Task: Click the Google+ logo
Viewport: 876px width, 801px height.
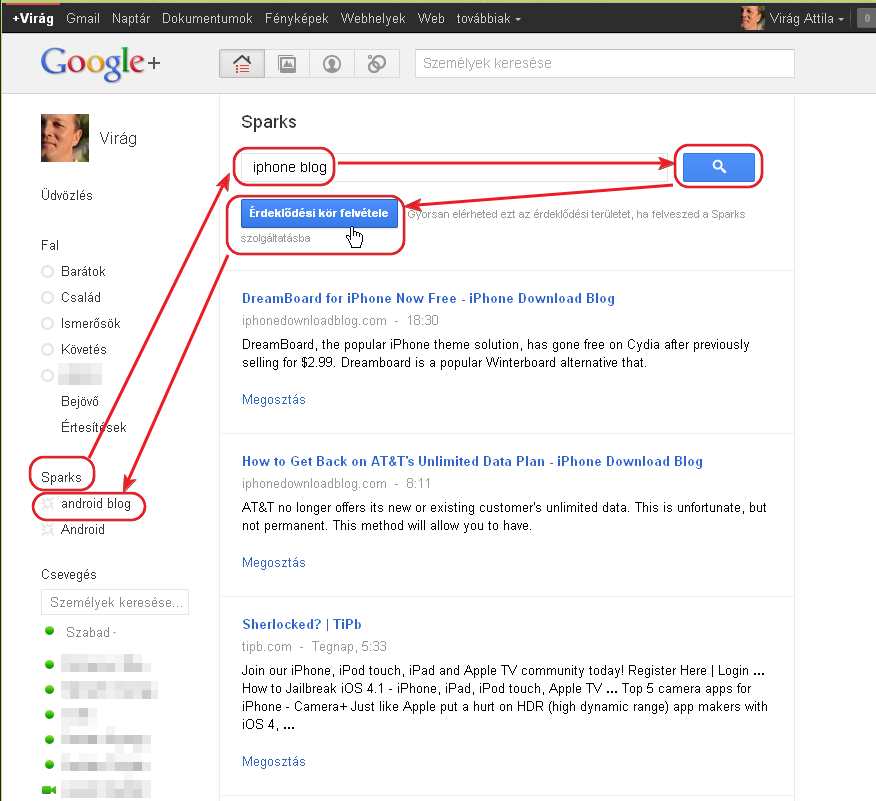Action: click(x=101, y=63)
